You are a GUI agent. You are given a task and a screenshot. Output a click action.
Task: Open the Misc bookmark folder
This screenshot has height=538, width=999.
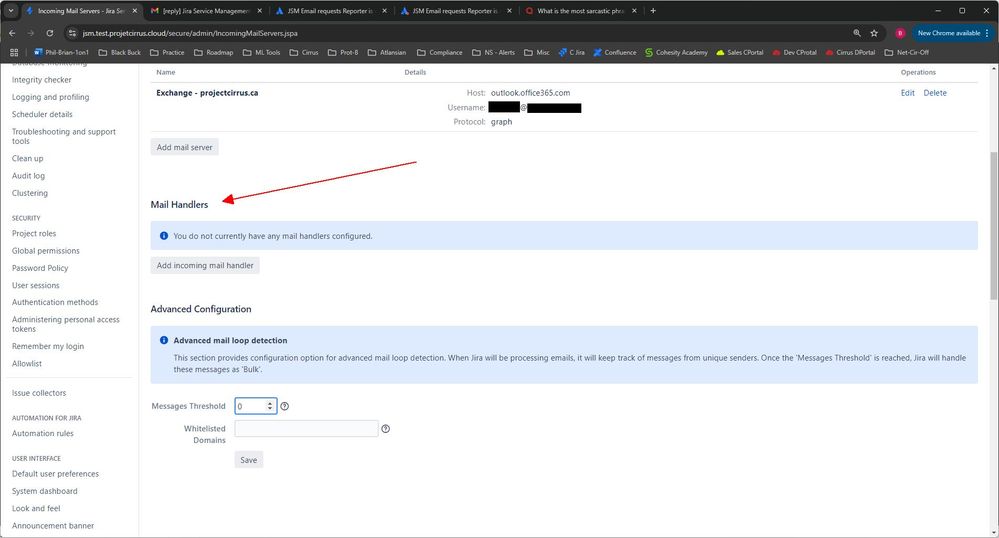536,52
